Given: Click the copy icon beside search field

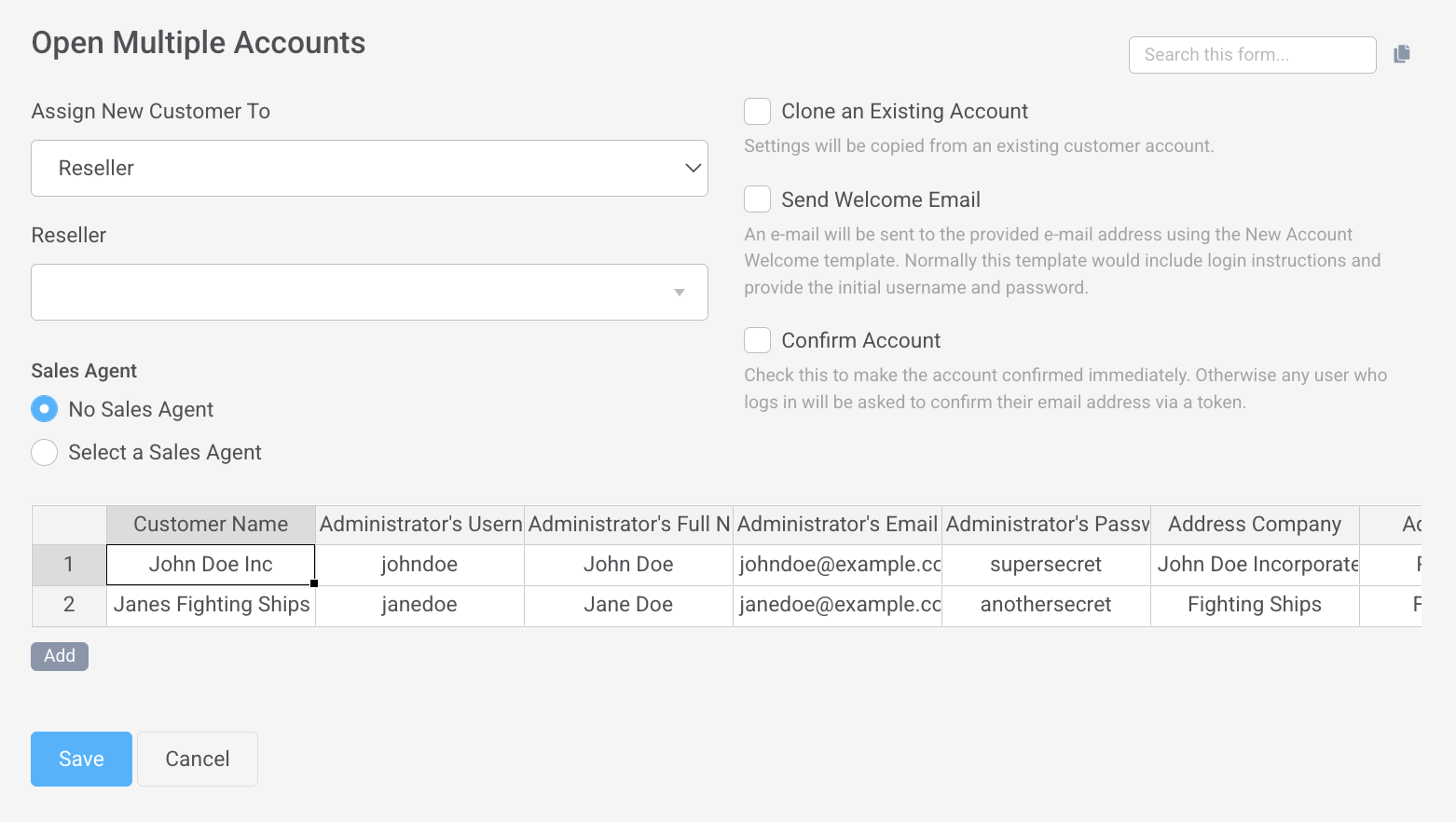Looking at the screenshot, I should click(x=1401, y=54).
